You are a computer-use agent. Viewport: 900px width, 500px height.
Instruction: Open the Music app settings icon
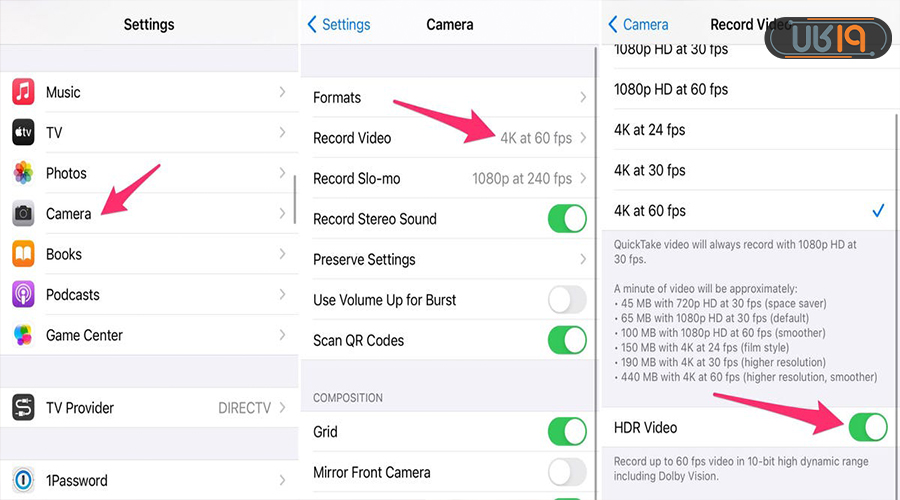pyautogui.click(x=24, y=92)
